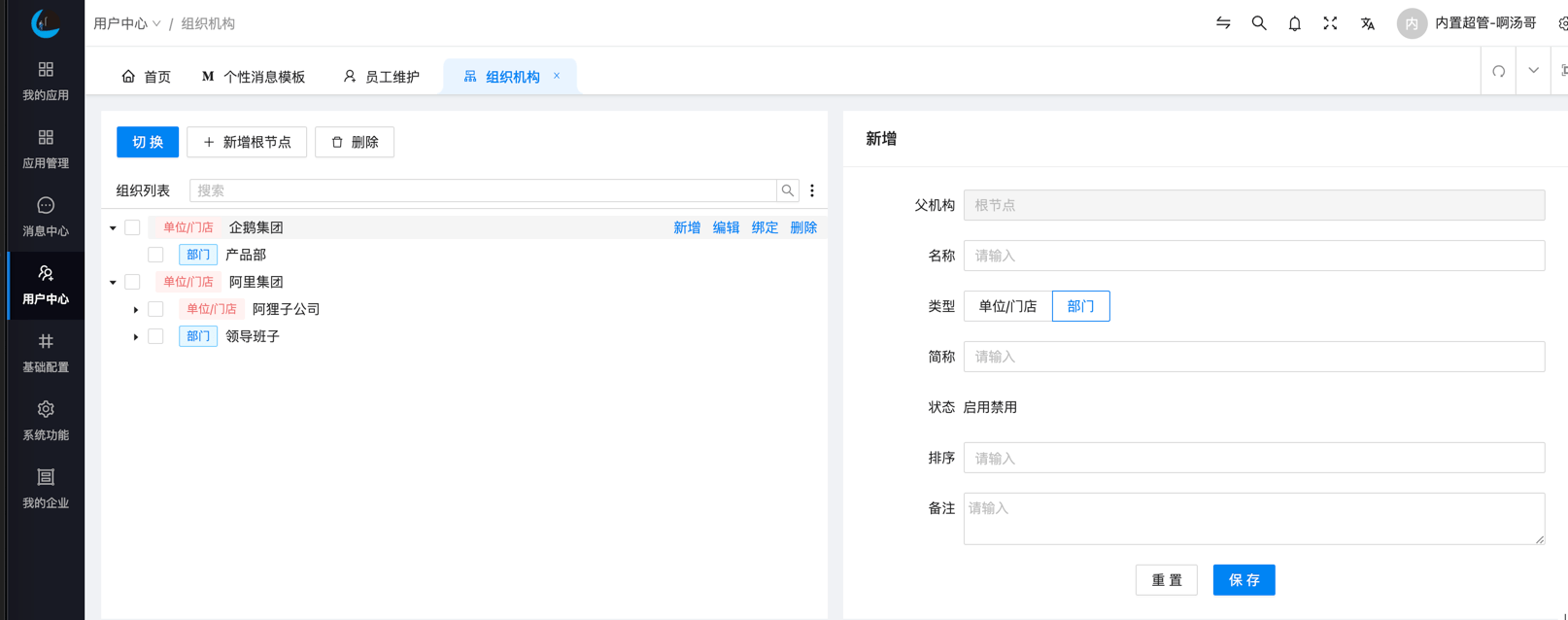This screenshot has height=620, width=1568.
Task: Click the 名称 input field
Action: click(x=1253, y=256)
